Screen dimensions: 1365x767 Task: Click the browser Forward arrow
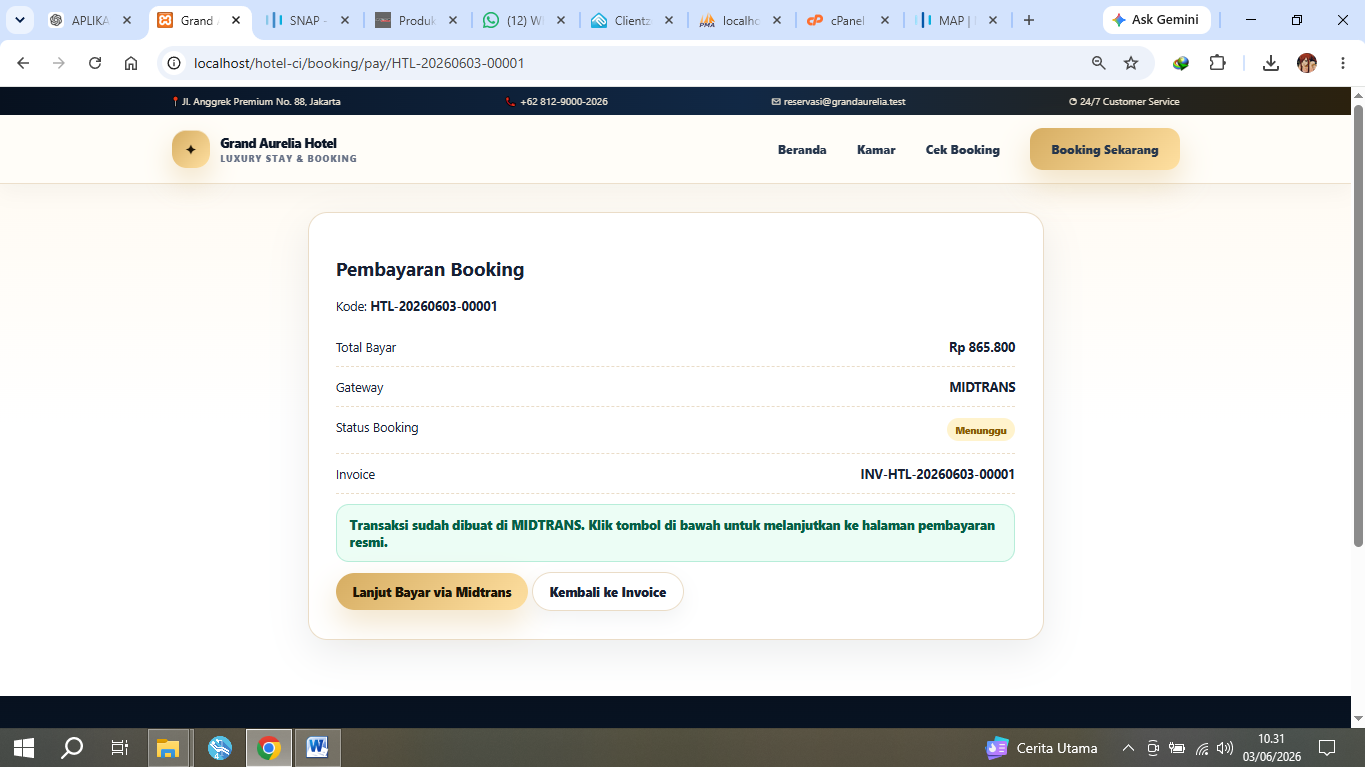click(59, 63)
